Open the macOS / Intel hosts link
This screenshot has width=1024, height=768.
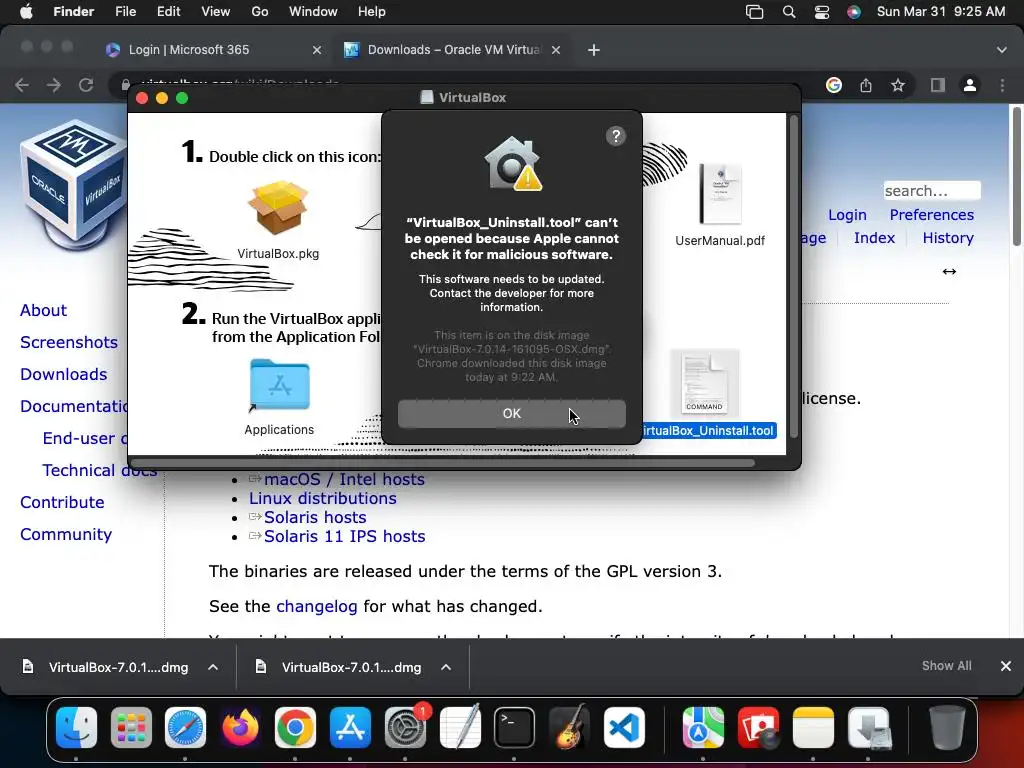coord(344,479)
